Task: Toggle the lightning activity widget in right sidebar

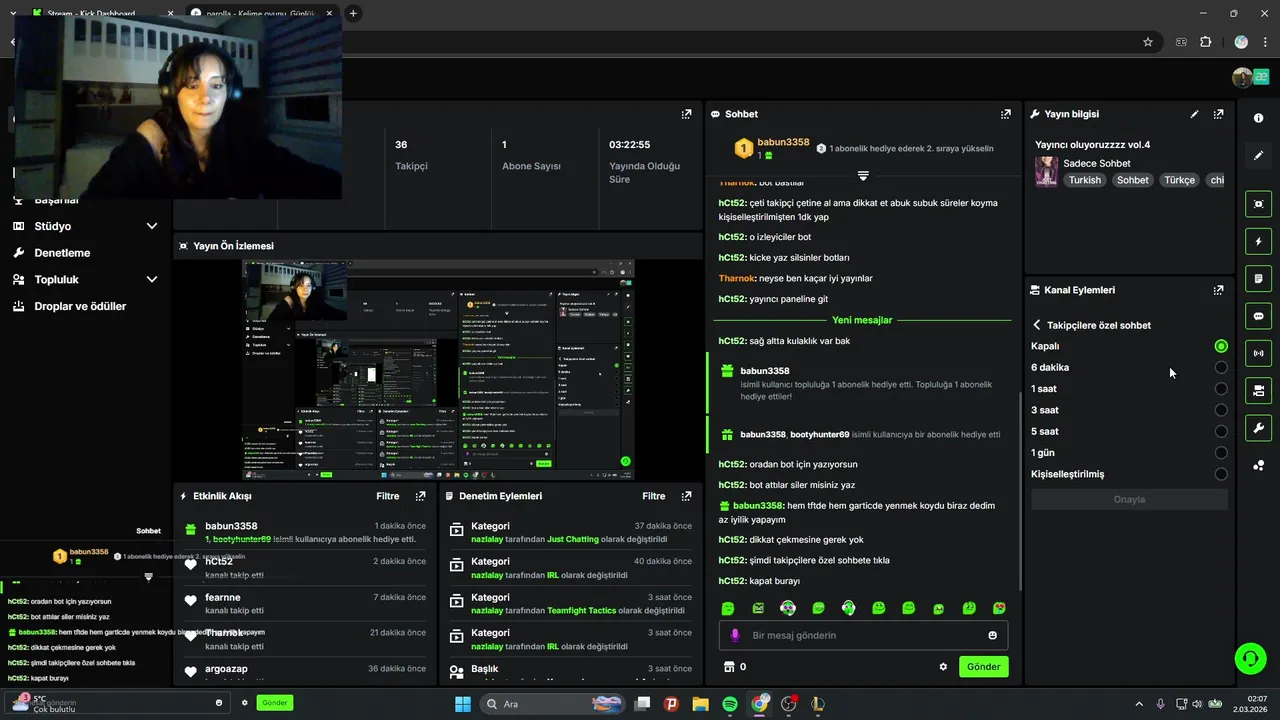Action: point(1258,241)
